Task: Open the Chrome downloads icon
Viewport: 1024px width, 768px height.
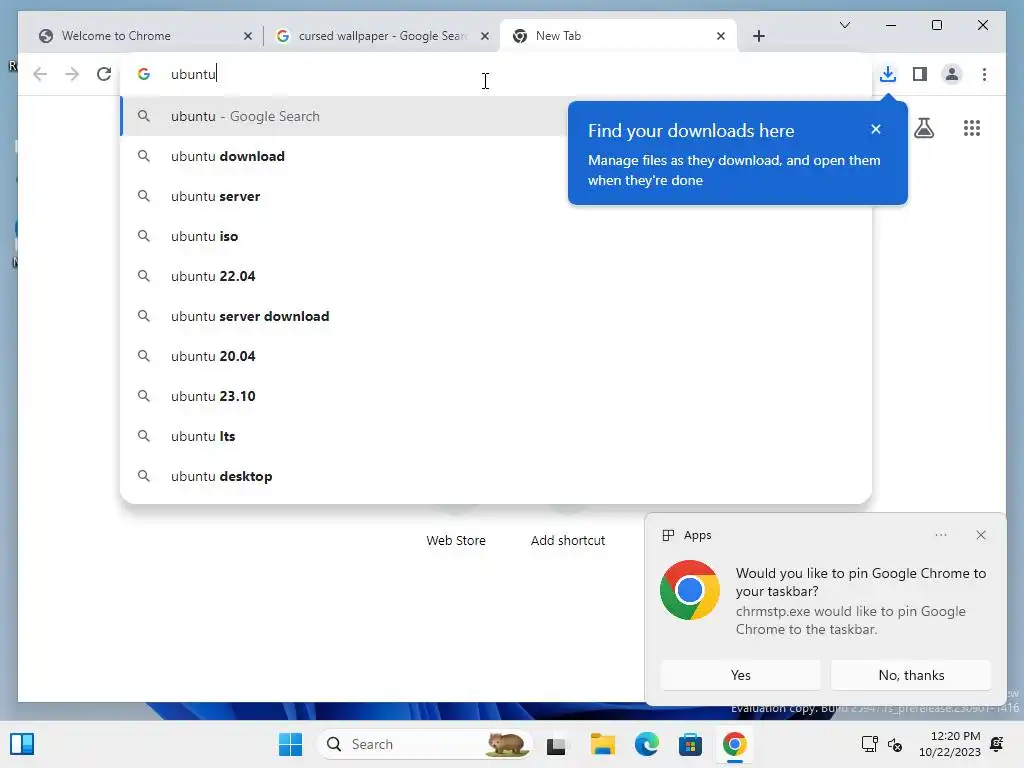Action: (888, 74)
